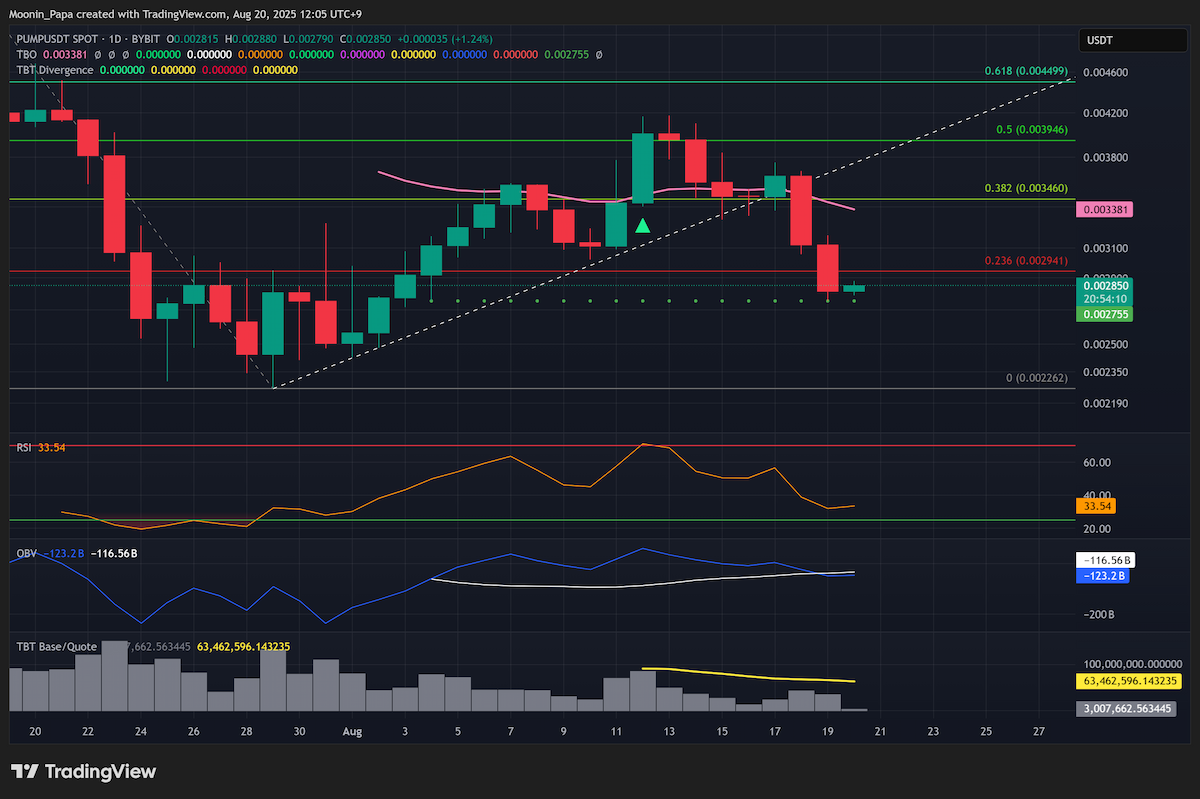Viewport: 1200px width, 799px height.
Task: Click the green up-triangle buy signal marker
Action: [643, 226]
